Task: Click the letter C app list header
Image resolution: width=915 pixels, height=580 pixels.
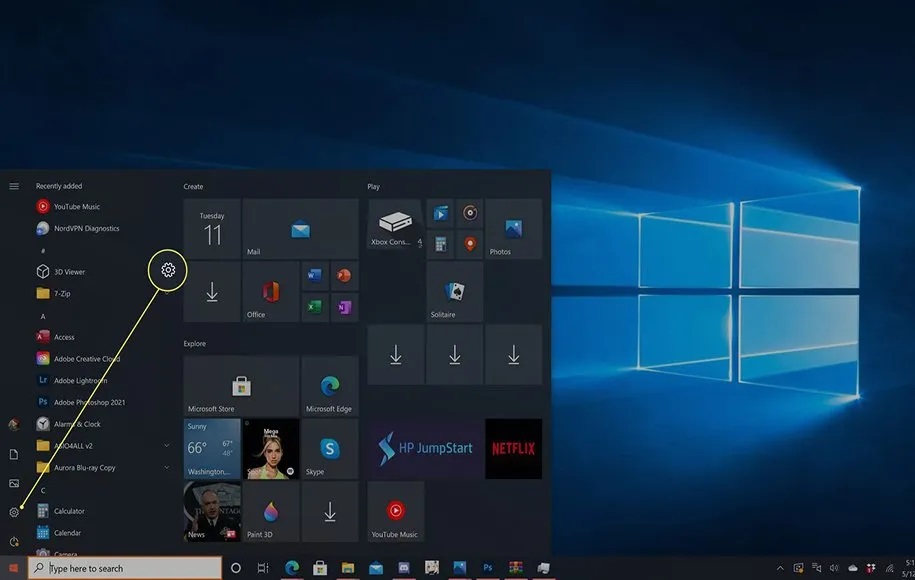Action: 43,490
